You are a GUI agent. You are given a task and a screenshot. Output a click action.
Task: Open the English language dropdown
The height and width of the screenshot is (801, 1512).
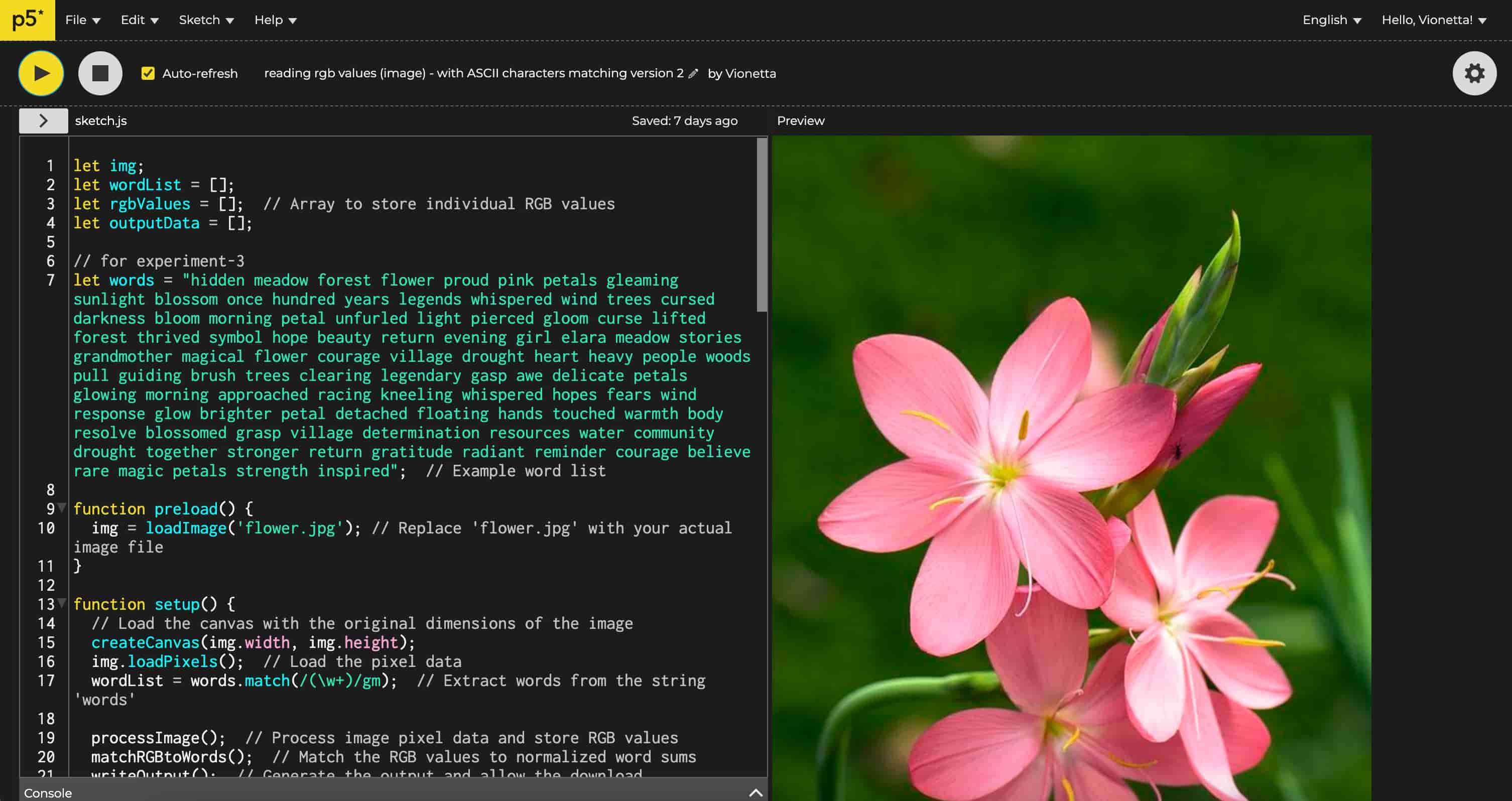click(1331, 20)
